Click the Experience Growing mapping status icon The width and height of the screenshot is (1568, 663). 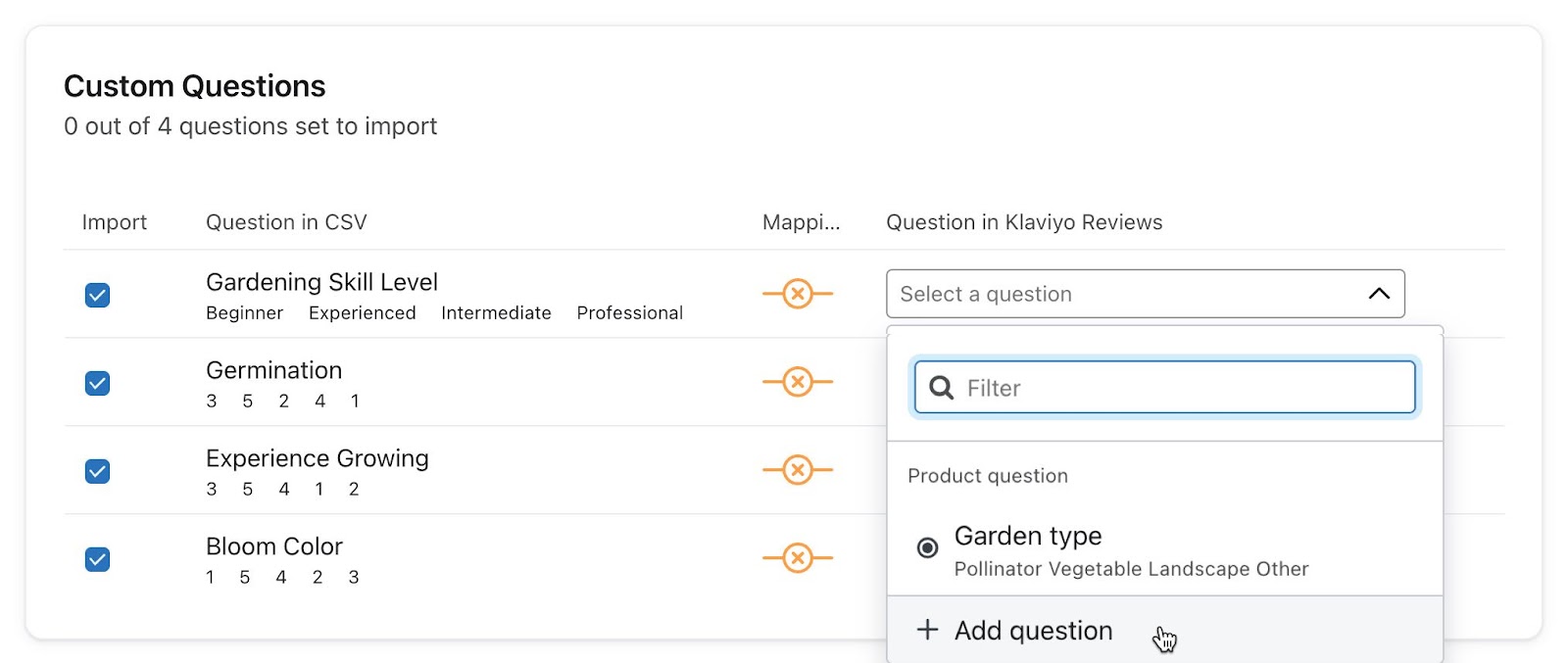point(798,470)
